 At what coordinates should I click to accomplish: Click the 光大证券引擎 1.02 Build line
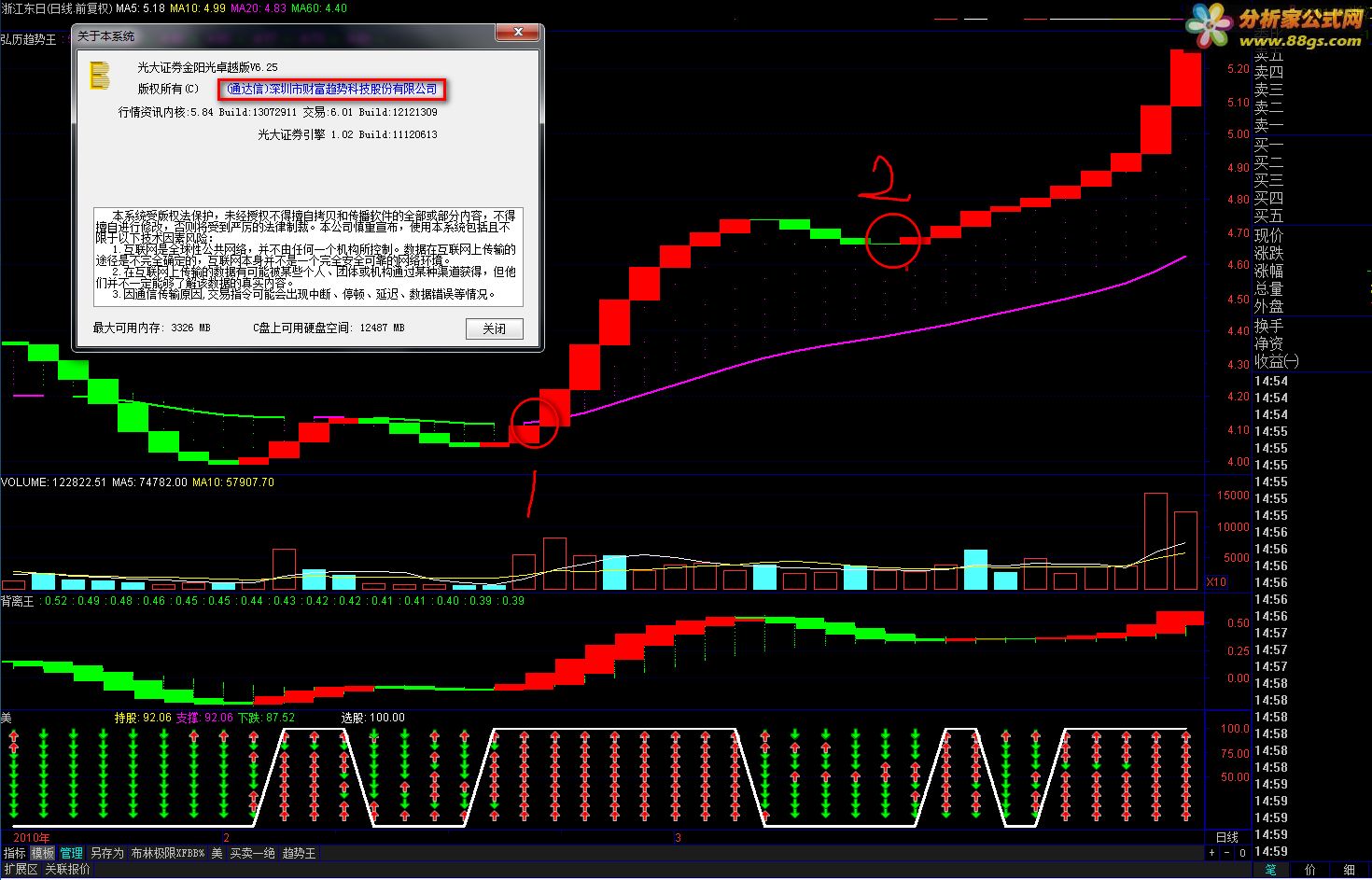[347, 134]
